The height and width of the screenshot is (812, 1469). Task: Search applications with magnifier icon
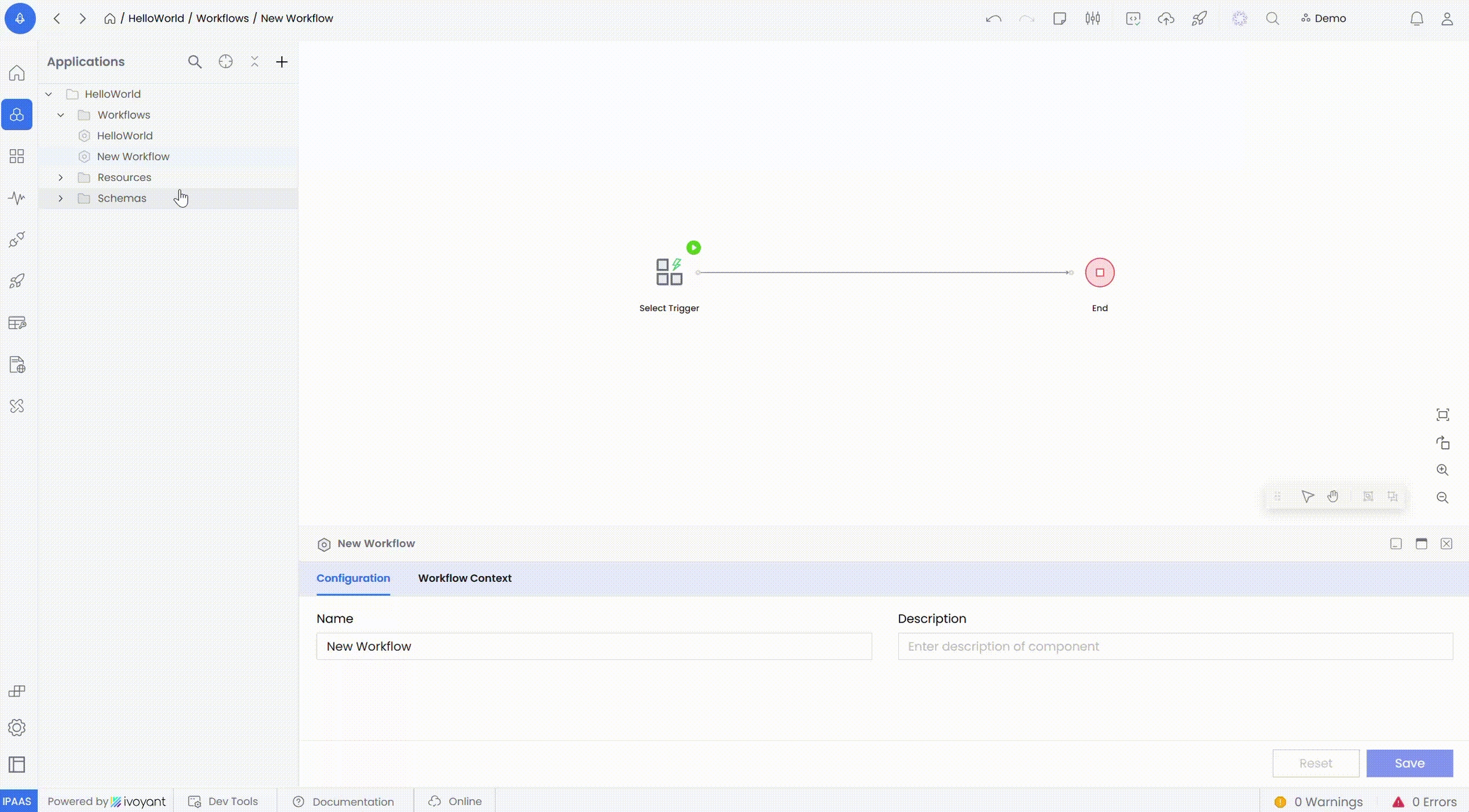[x=195, y=62]
